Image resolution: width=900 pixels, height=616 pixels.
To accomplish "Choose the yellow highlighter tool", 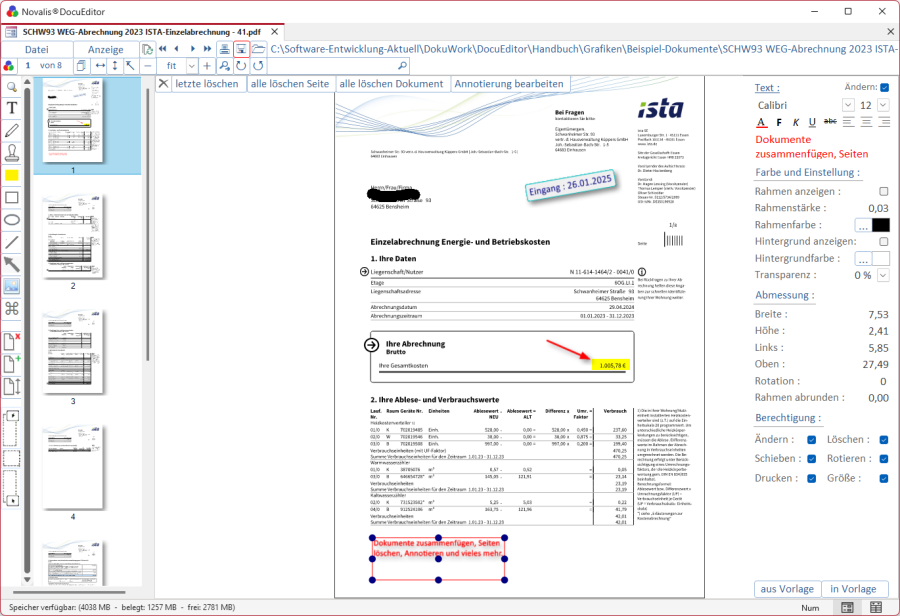I will coord(12,175).
